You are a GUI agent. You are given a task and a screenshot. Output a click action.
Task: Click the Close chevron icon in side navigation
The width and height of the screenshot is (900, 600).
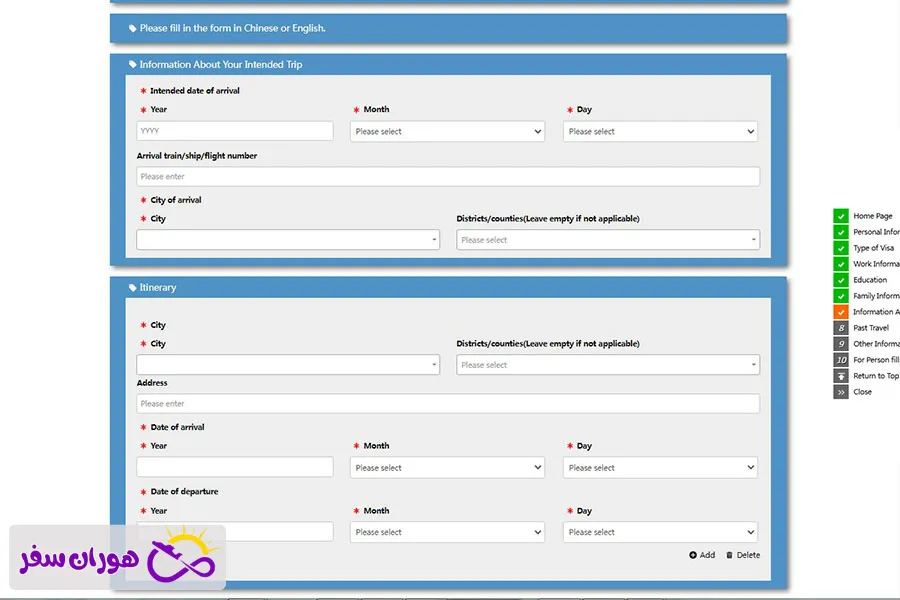point(841,392)
